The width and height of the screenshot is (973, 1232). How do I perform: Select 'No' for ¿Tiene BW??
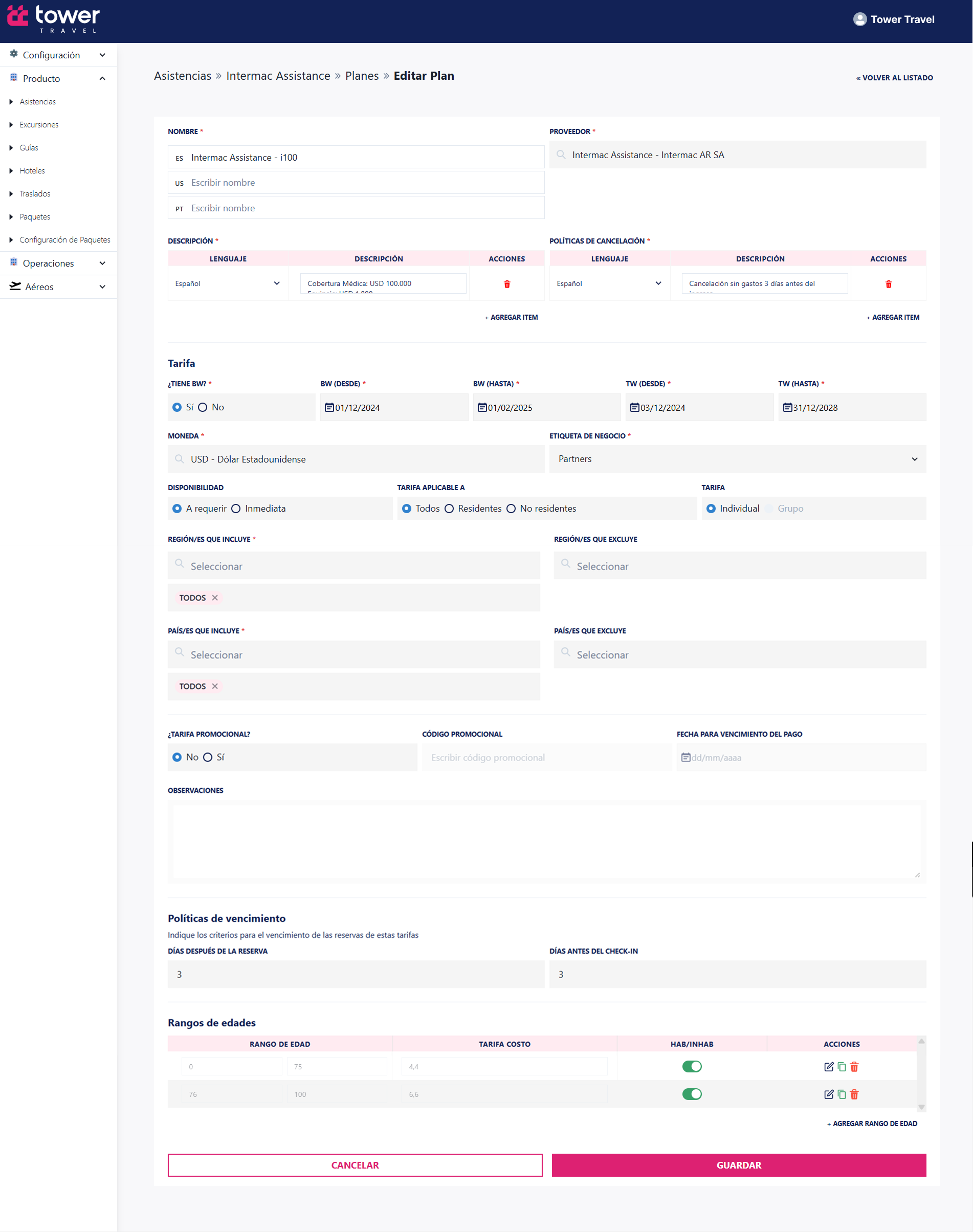pyautogui.click(x=203, y=407)
